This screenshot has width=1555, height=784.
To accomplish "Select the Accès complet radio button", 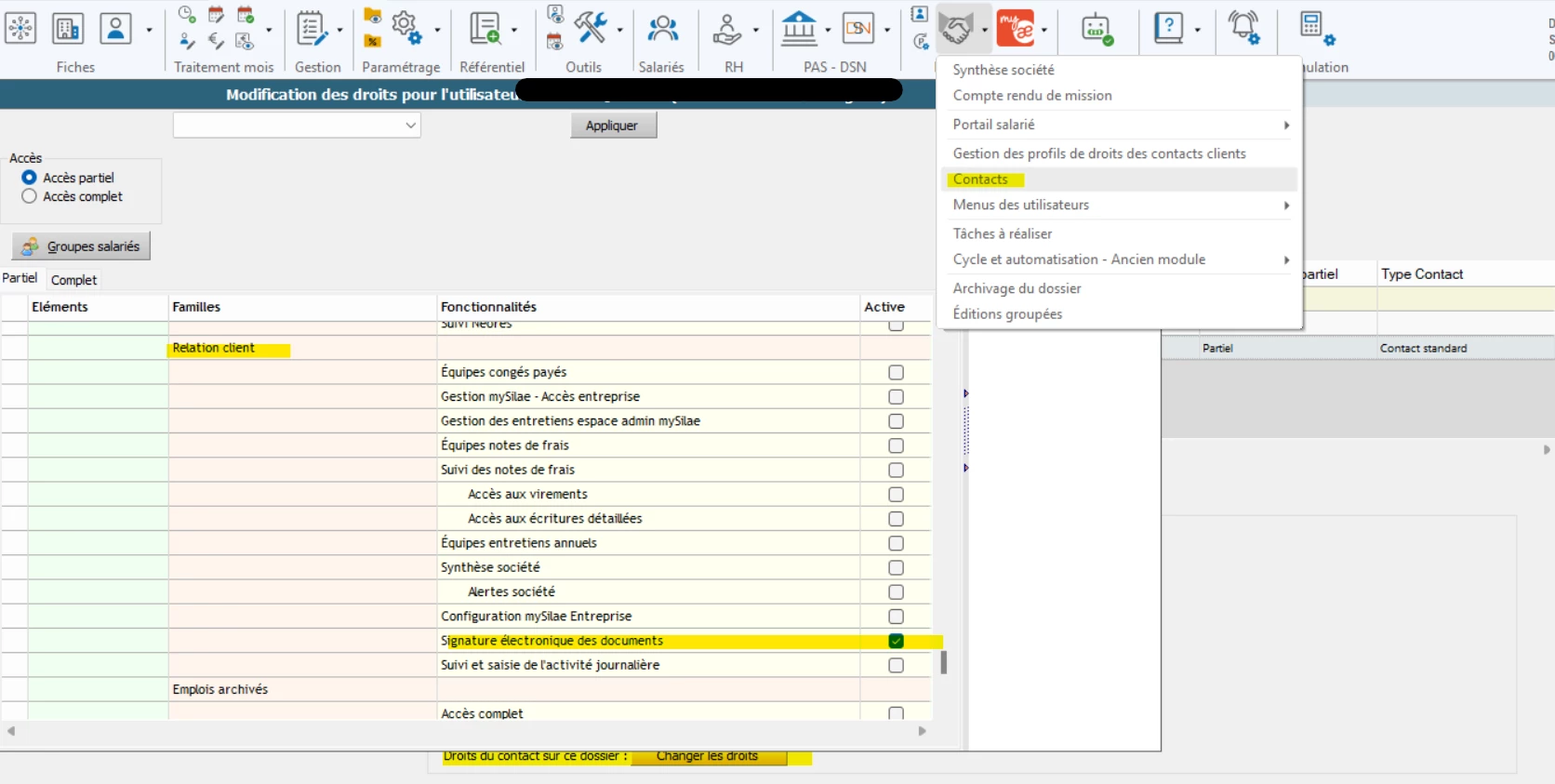I will tap(30, 196).
